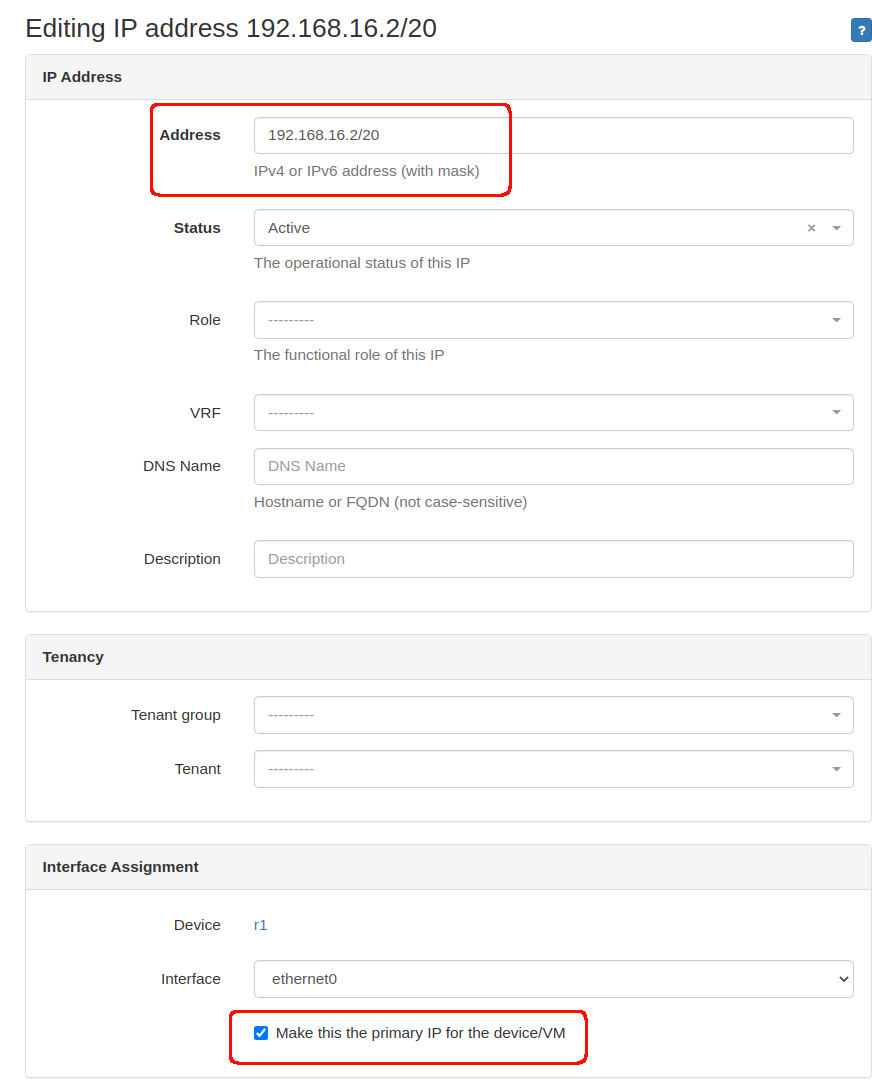872x1088 pixels.
Task: Focus the DNS Name input field
Action: 553,466
